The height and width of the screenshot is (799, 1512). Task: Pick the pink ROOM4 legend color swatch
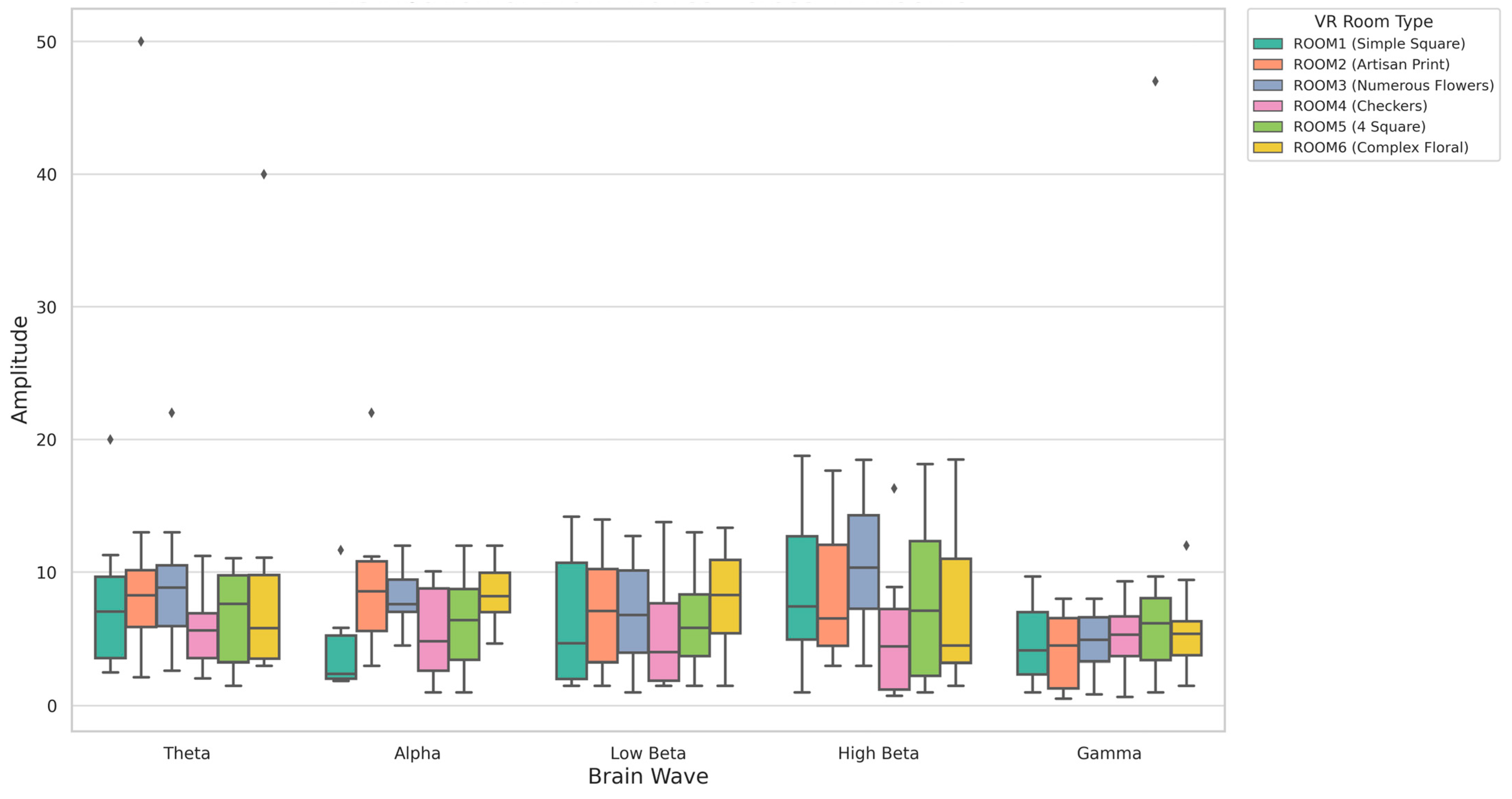click(1267, 106)
